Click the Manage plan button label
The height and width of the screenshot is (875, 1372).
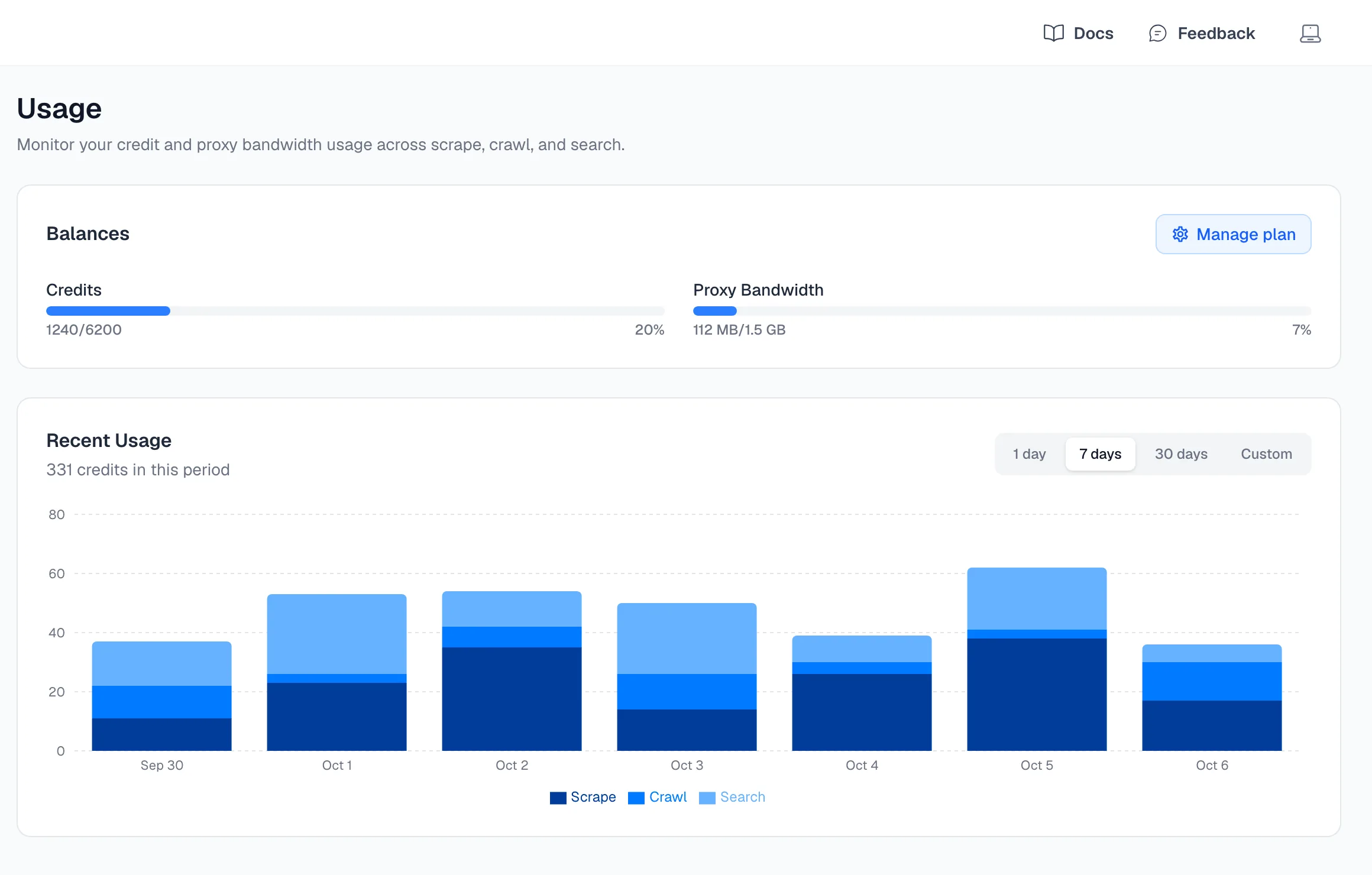[1246, 234]
